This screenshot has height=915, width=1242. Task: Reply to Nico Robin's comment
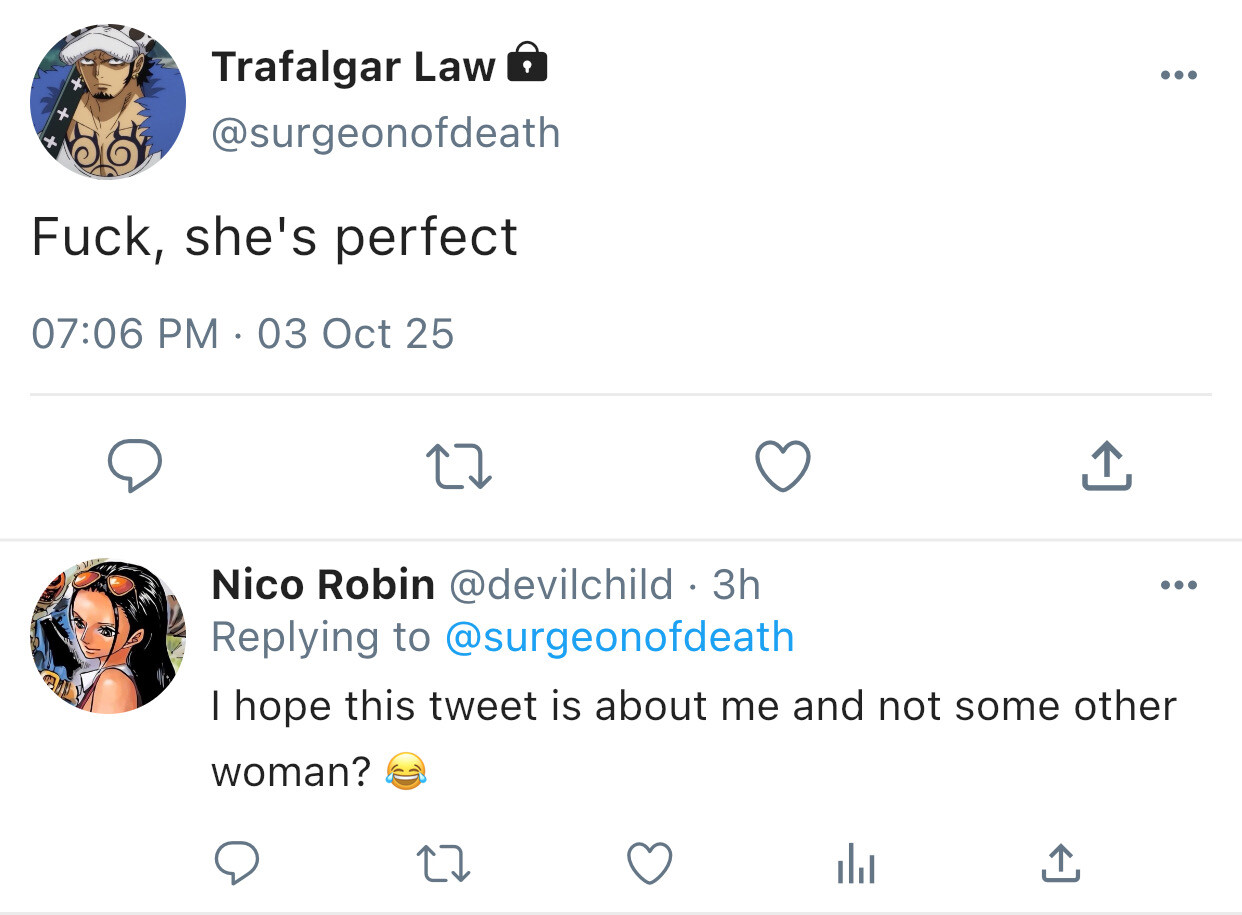(x=237, y=863)
